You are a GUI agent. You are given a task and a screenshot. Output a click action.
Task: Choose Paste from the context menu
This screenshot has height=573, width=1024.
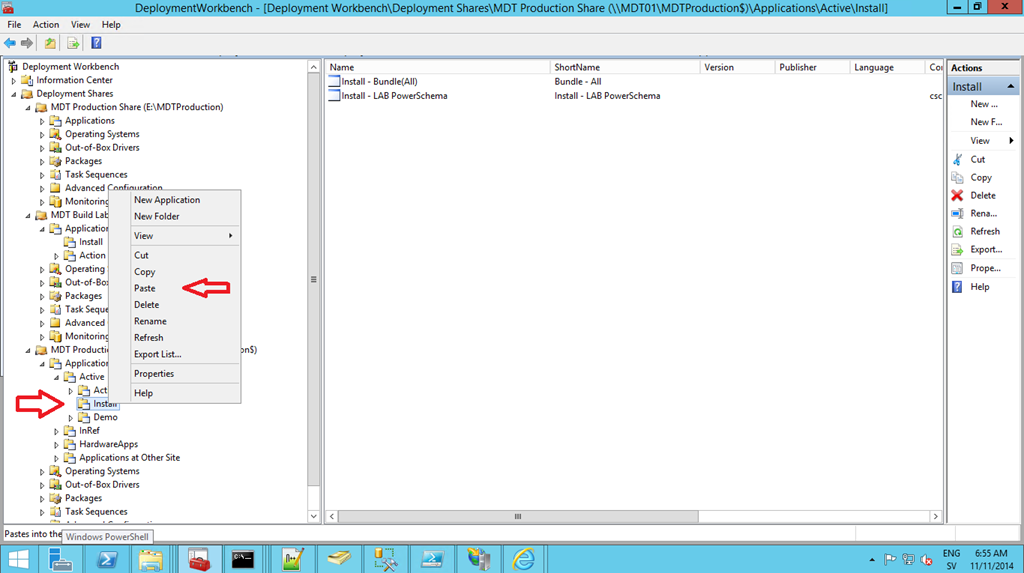coord(145,288)
